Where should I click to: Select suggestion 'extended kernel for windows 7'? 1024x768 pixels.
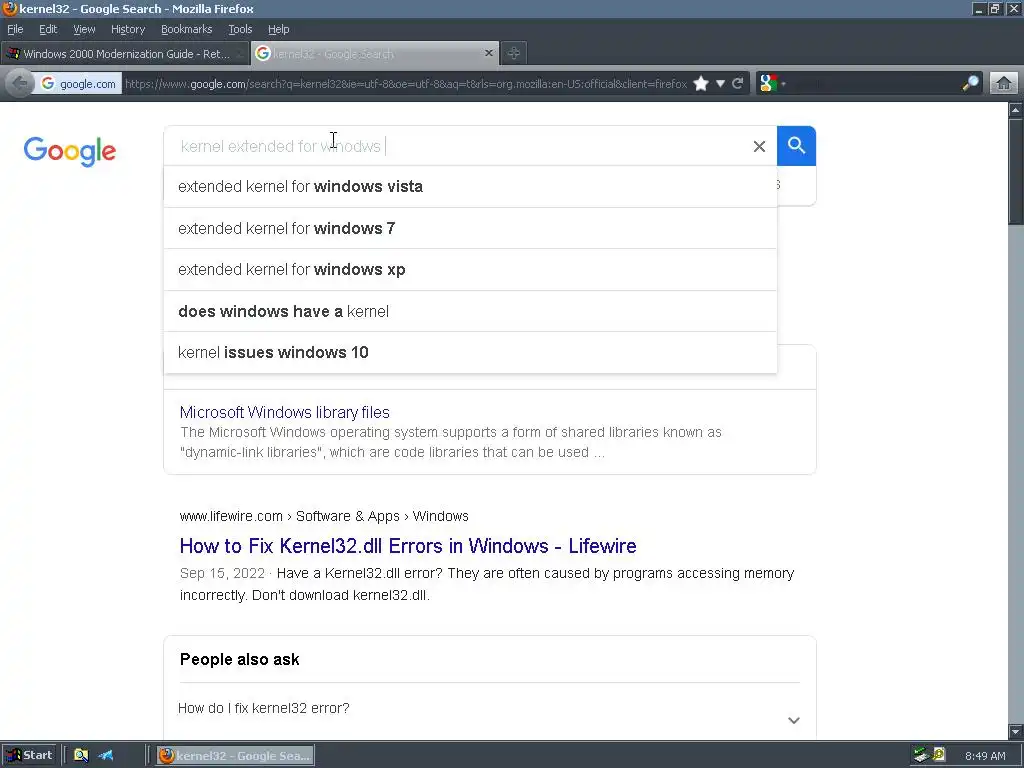[470, 229]
